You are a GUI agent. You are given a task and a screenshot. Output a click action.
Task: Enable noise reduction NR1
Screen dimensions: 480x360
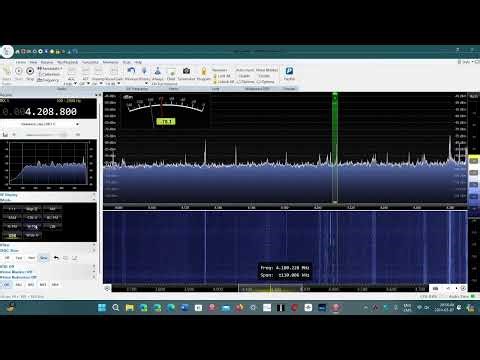pos(19,285)
